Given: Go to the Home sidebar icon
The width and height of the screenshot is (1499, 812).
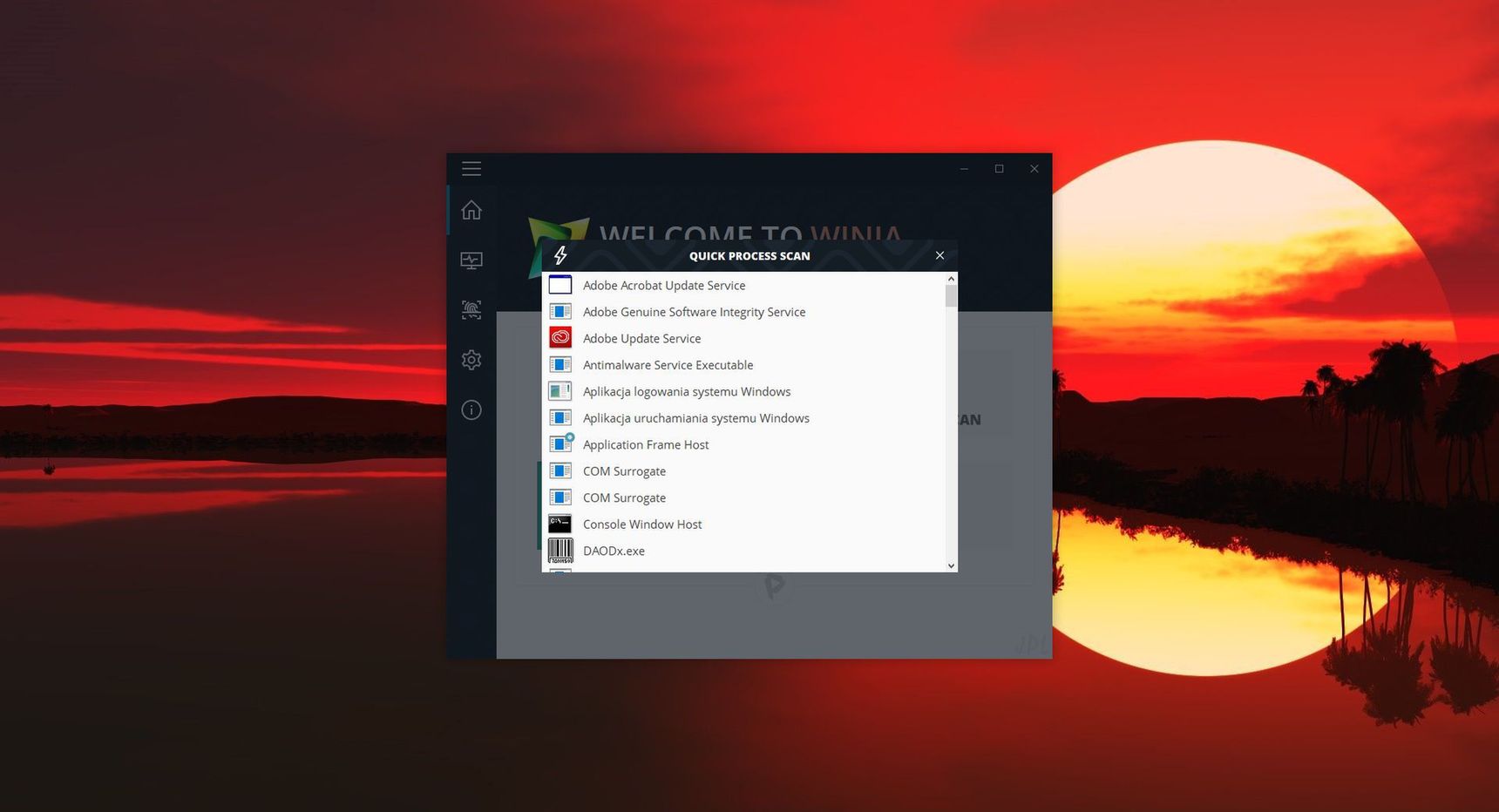Looking at the screenshot, I should point(471,210).
